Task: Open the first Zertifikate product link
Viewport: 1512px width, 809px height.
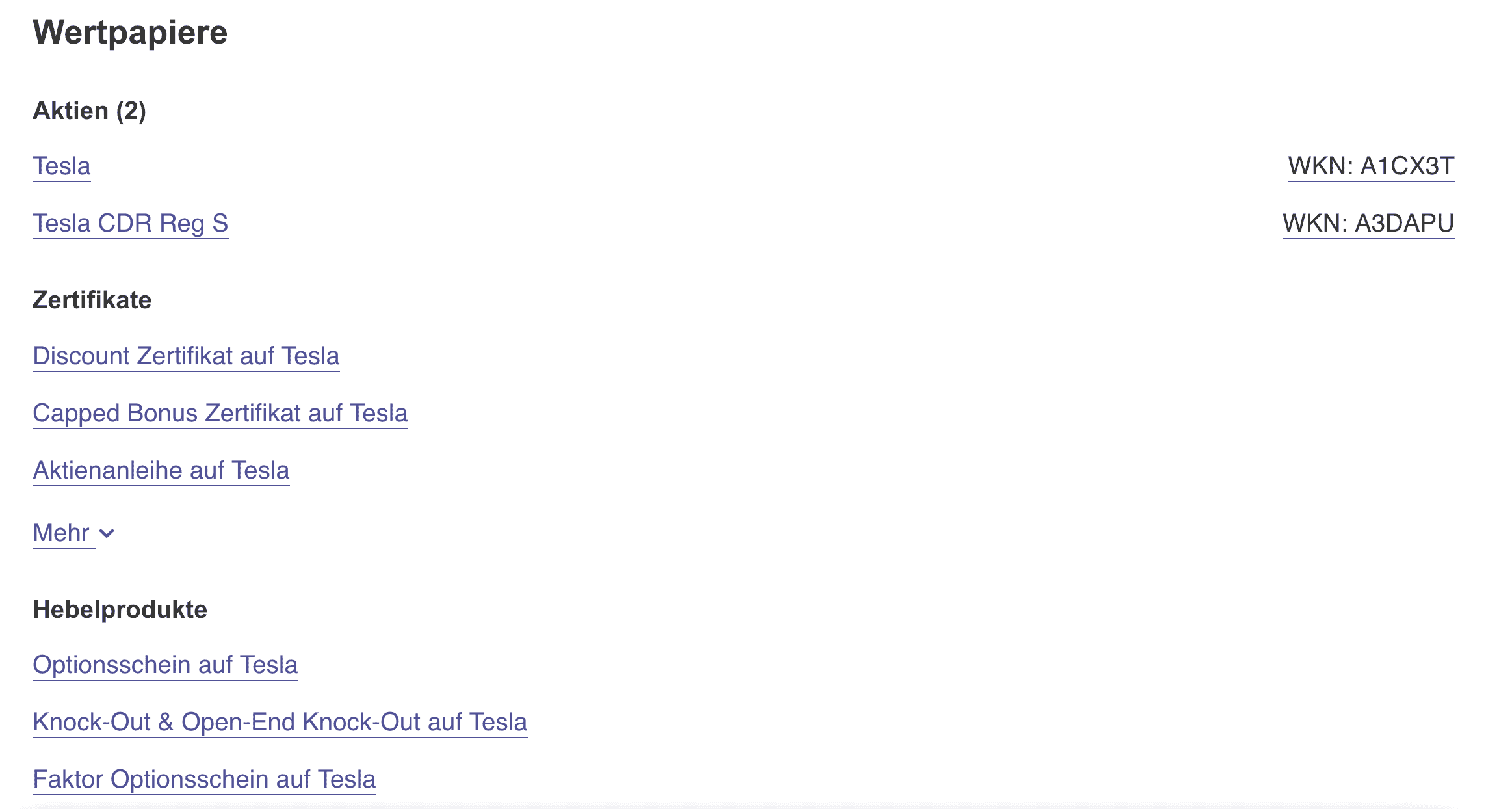Action: click(186, 356)
